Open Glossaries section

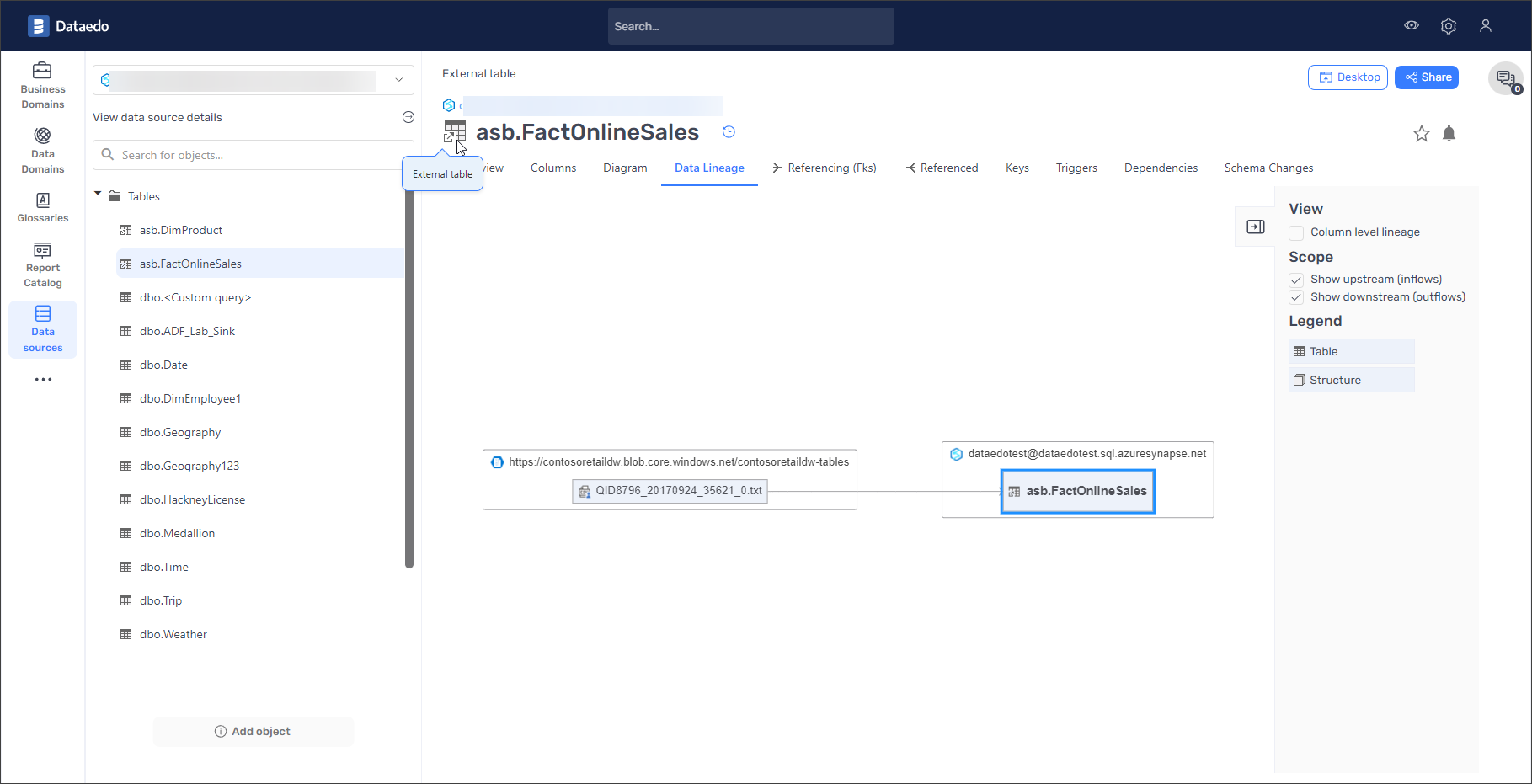click(43, 207)
